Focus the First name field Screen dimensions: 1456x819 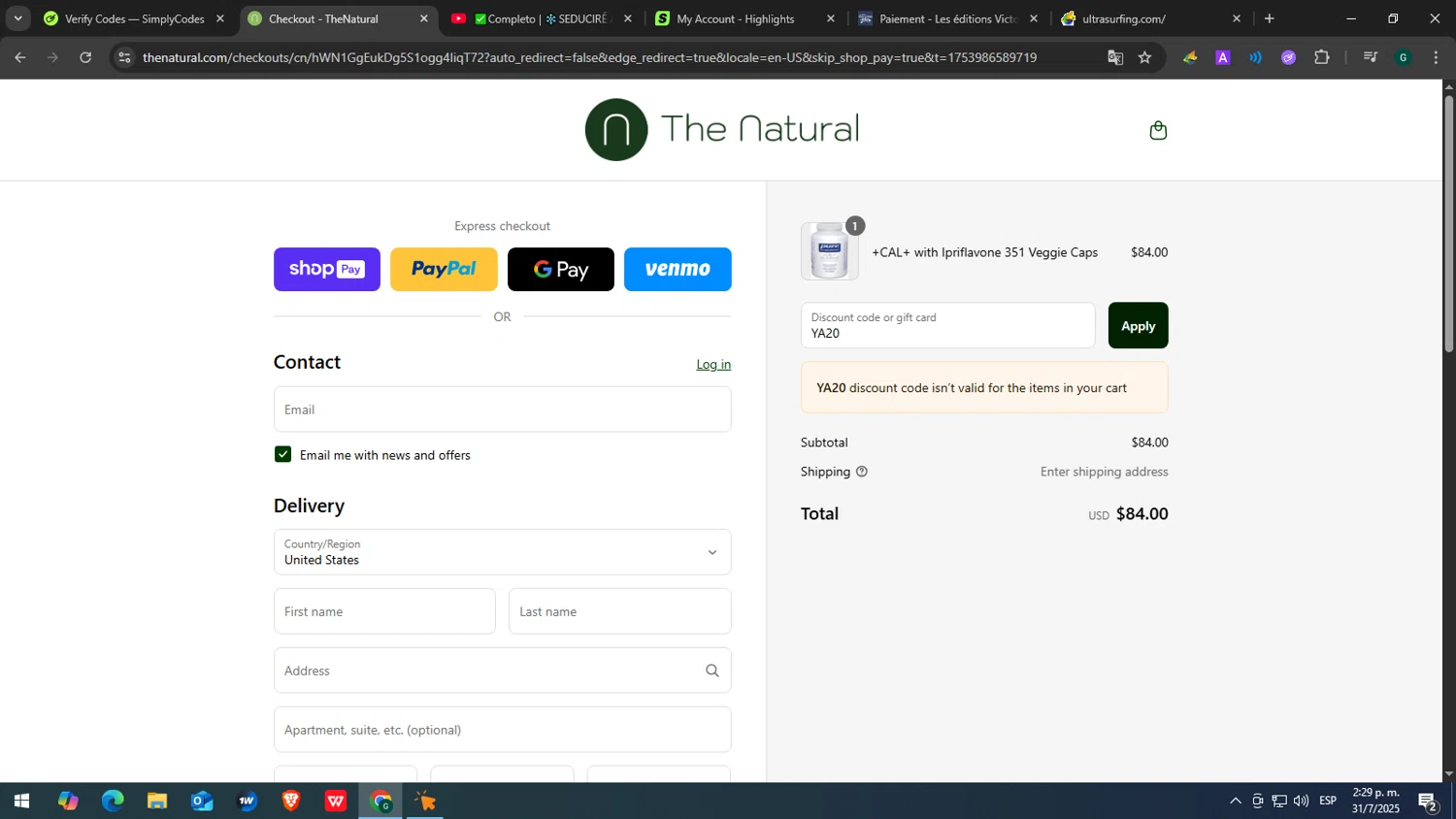click(384, 611)
